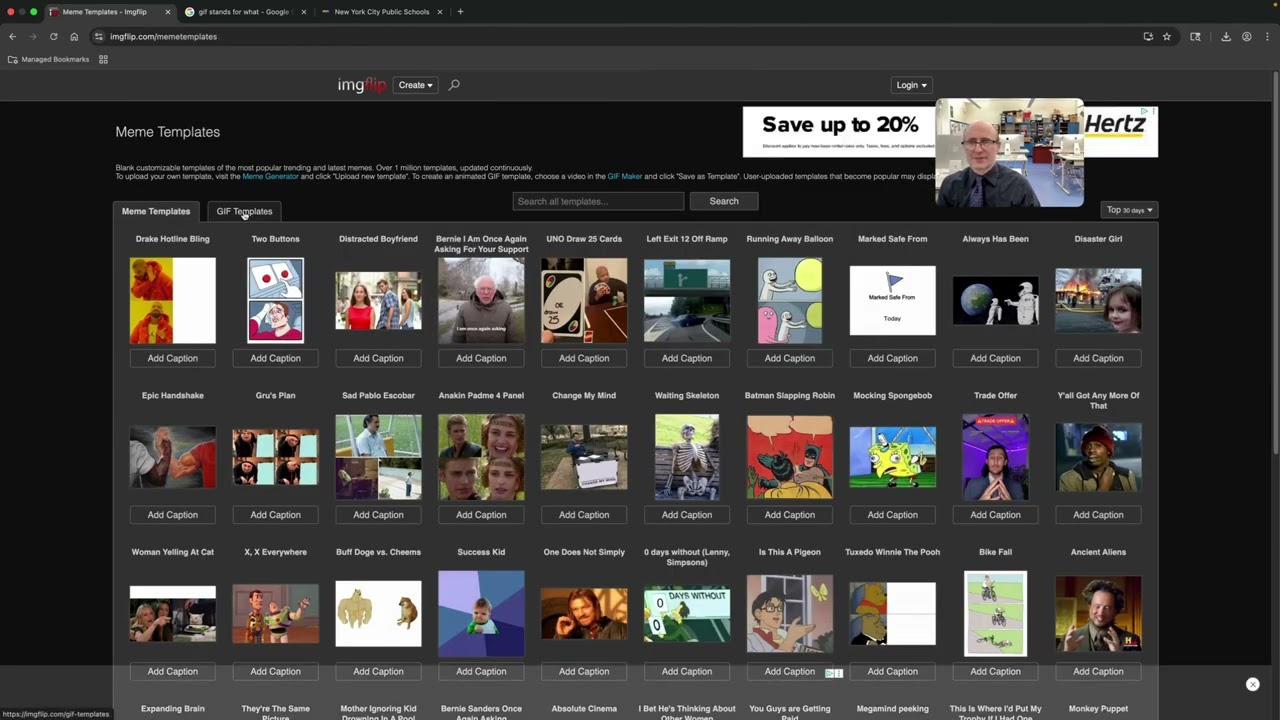
Task: Open a new browser tab
Action: click(460, 12)
